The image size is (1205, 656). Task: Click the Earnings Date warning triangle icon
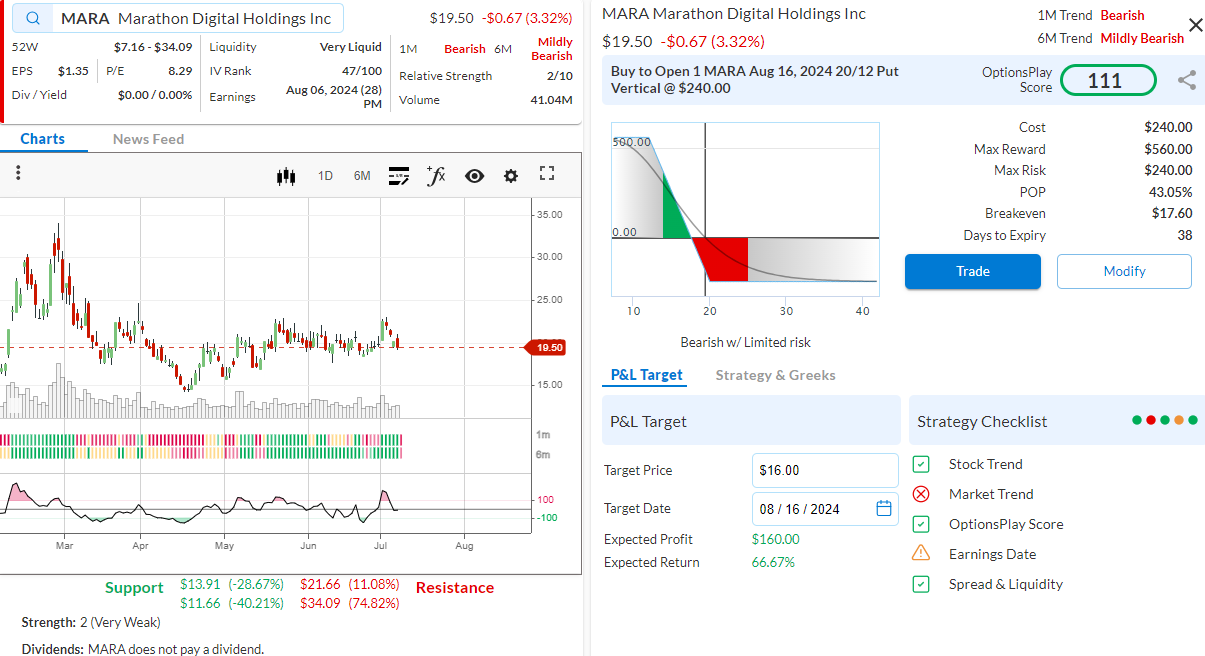pyautogui.click(x=921, y=553)
